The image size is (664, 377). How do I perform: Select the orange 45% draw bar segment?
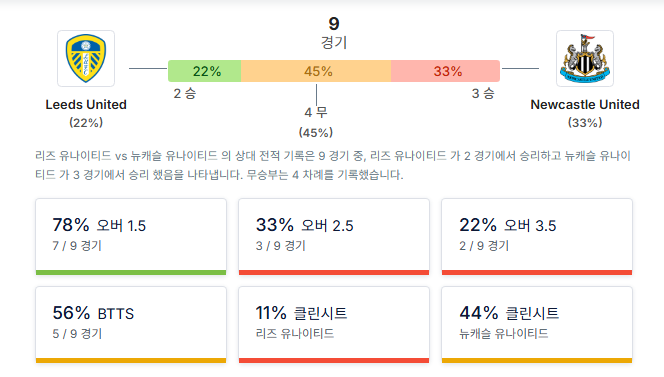click(x=316, y=71)
